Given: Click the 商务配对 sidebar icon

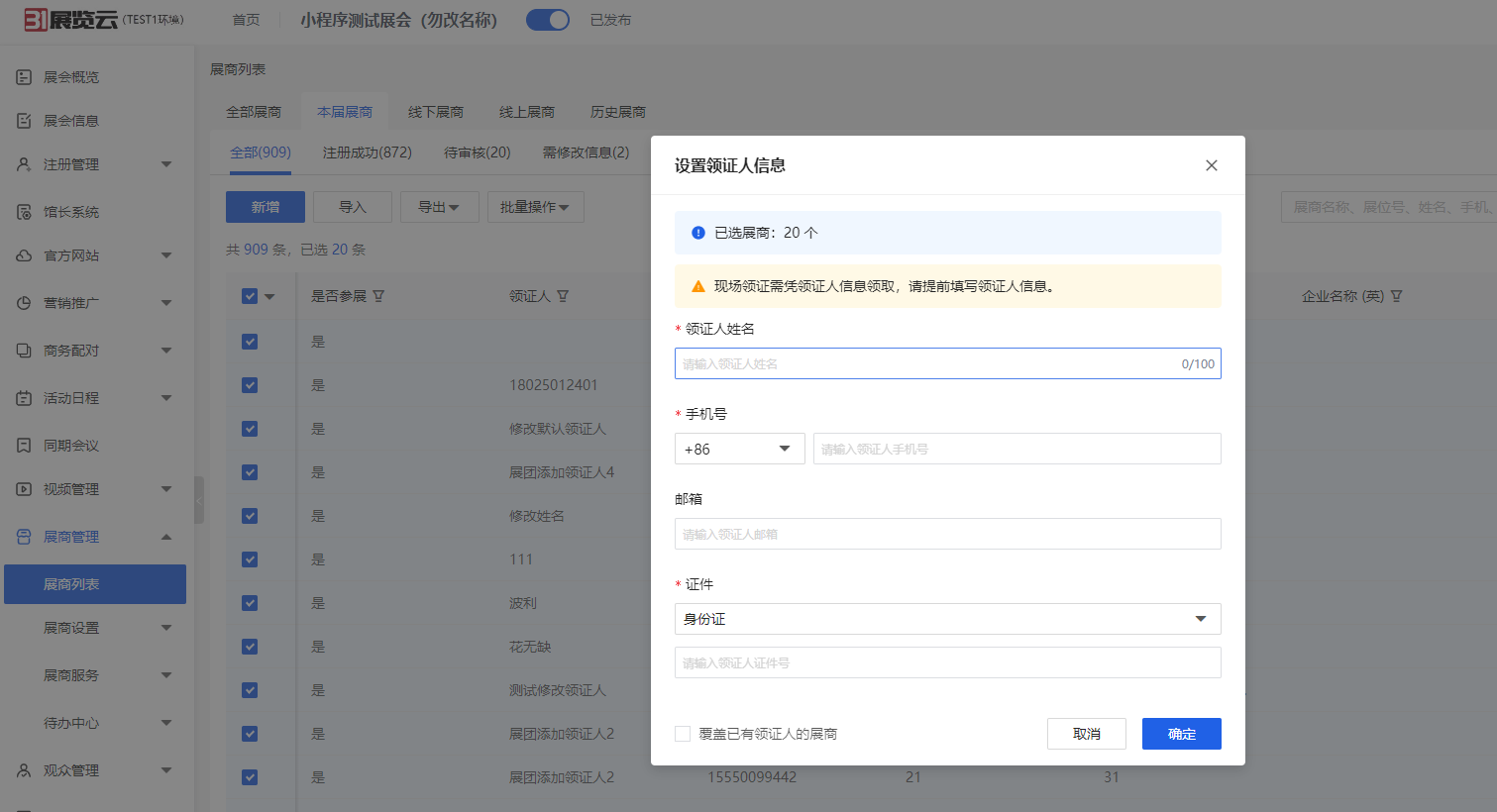Looking at the screenshot, I should (24, 350).
